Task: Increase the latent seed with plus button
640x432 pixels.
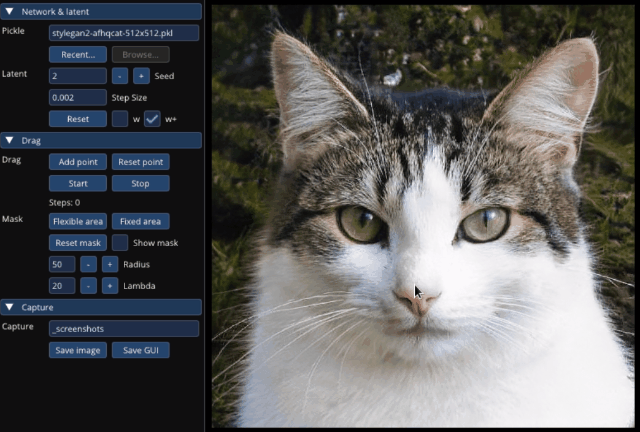Action: (x=141, y=76)
